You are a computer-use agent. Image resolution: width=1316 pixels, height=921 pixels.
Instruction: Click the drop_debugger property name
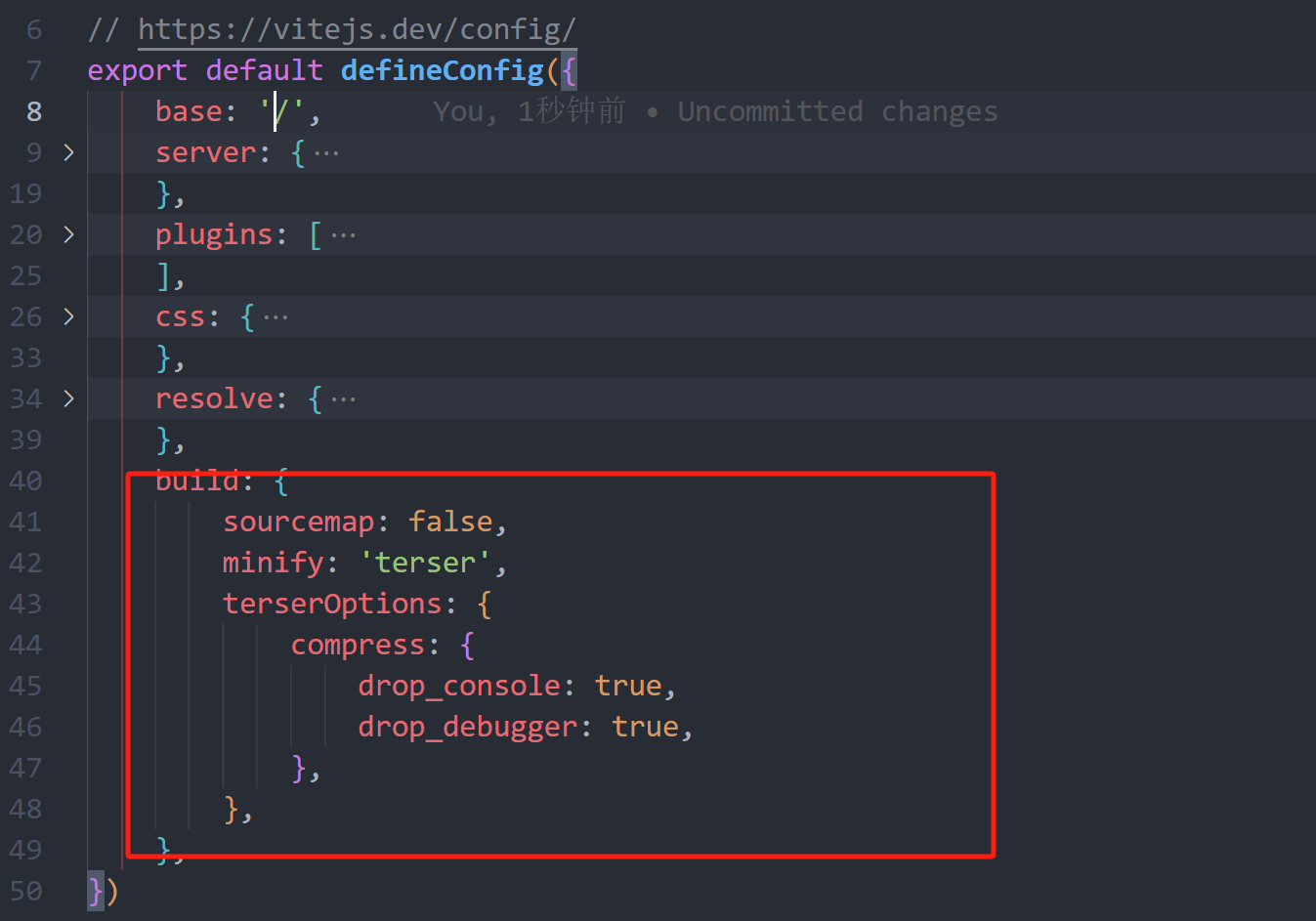tap(466, 726)
